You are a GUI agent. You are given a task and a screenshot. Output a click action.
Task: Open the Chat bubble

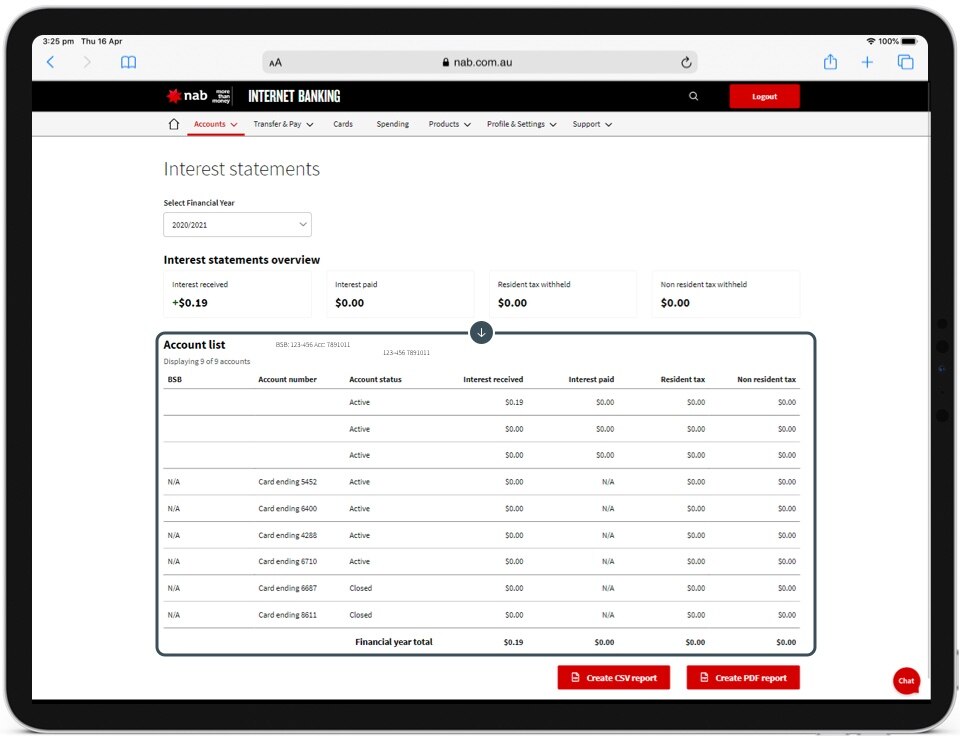906,680
